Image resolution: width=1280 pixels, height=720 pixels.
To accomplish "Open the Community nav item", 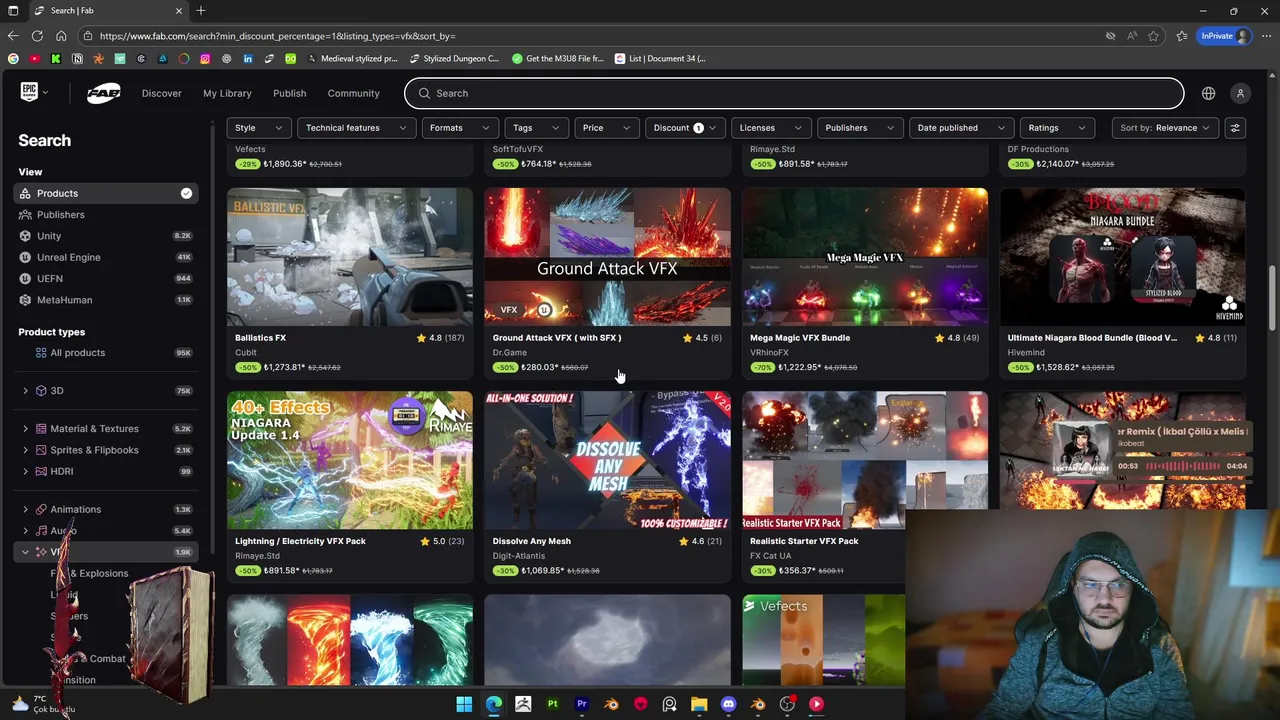I will coord(353,93).
